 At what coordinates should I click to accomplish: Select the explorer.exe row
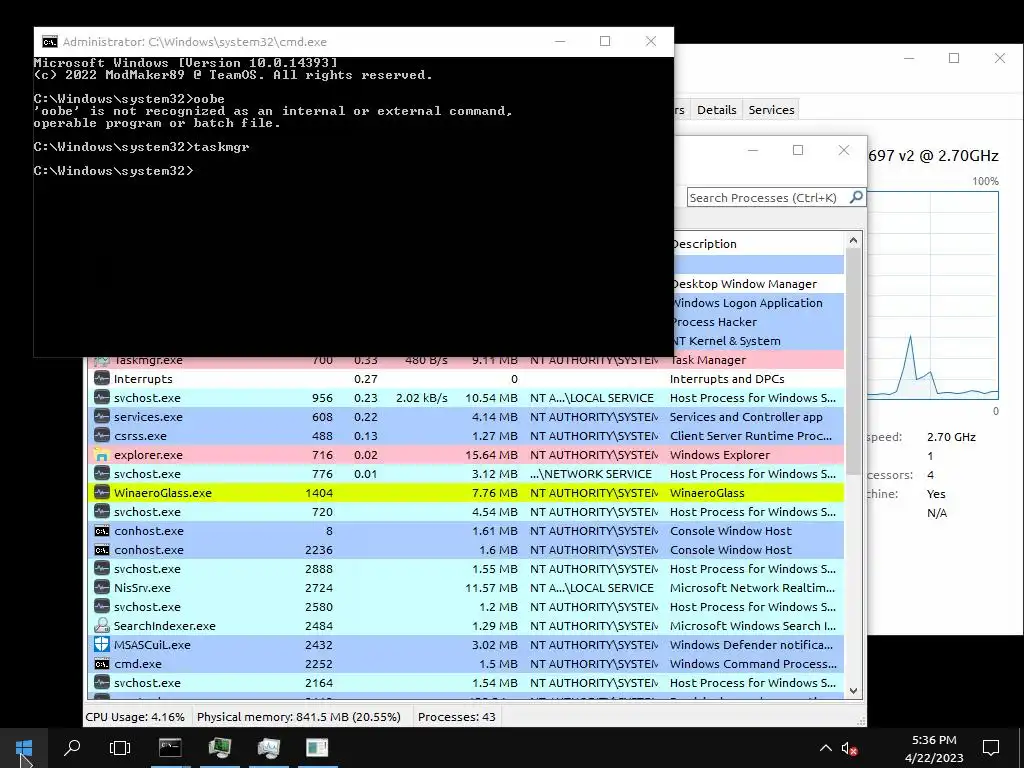coord(466,455)
